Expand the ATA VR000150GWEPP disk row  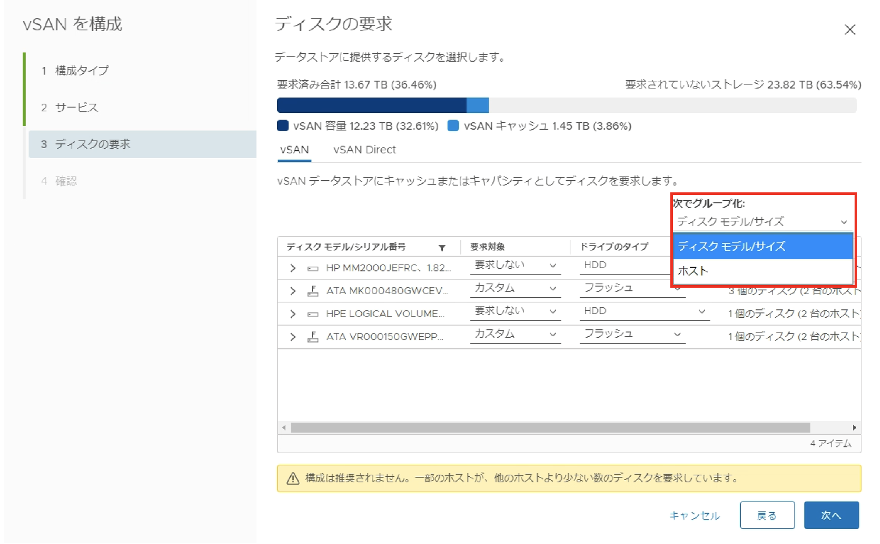click(292, 337)
